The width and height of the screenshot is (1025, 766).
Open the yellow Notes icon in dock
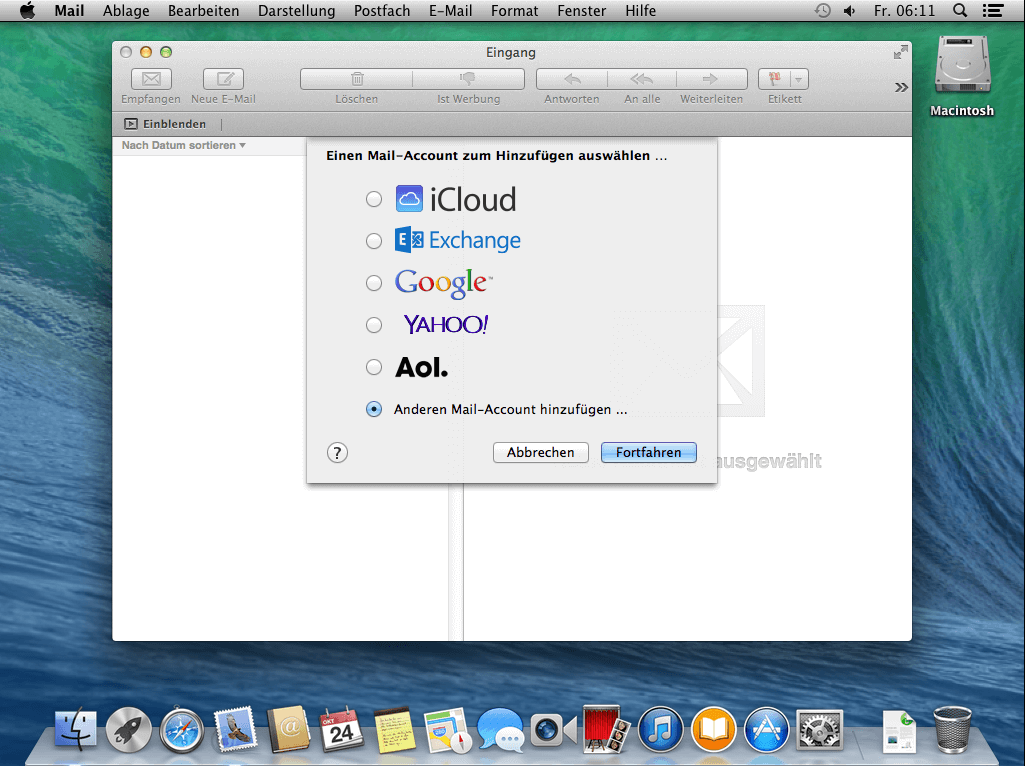[x=395, y=729]
